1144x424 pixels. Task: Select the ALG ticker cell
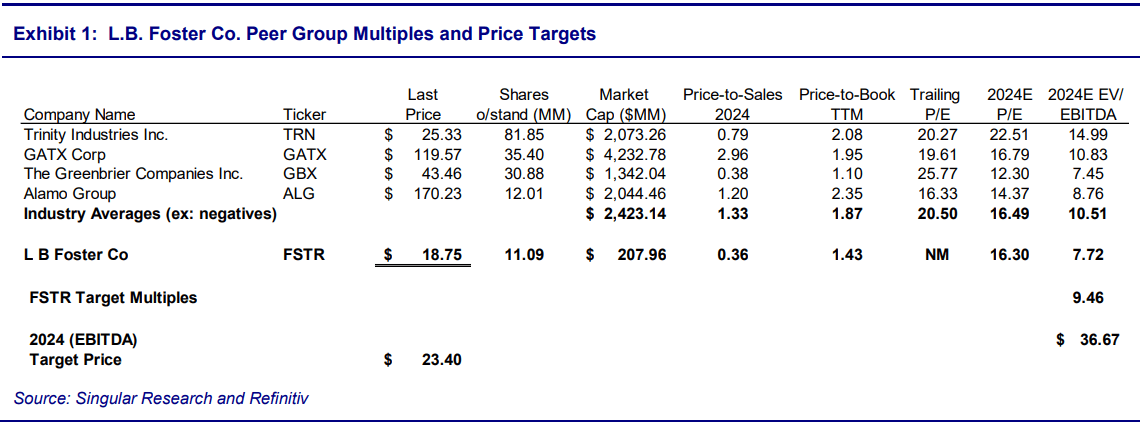pyautogui.click(x=299, y=194)
